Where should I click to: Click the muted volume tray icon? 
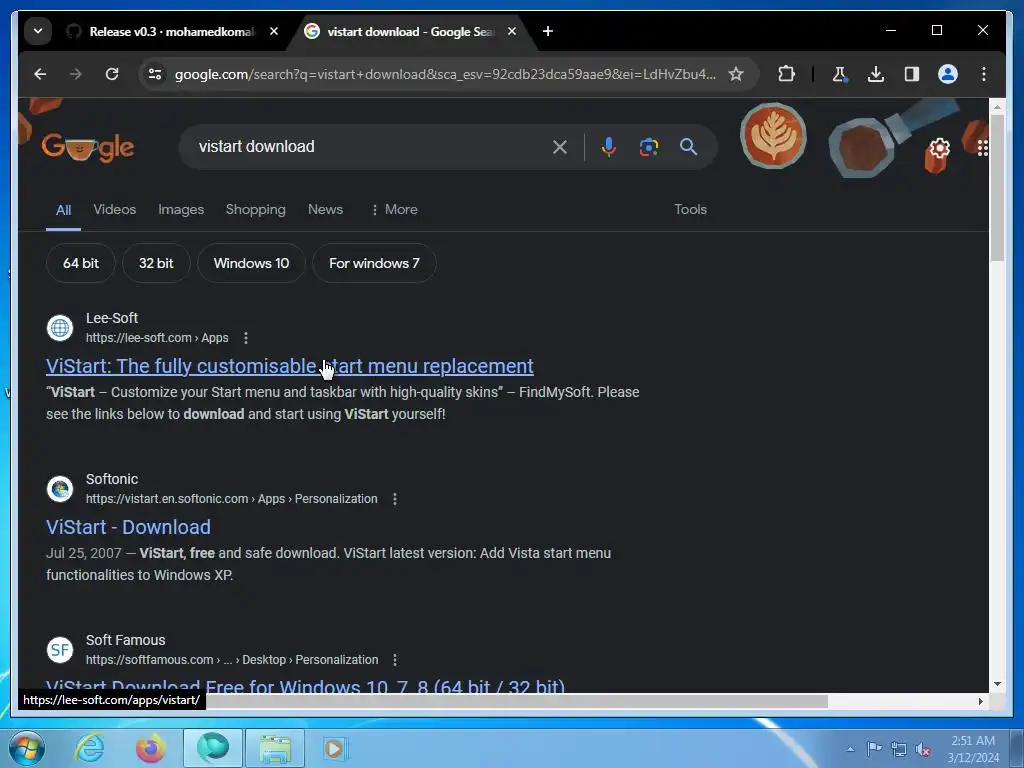coord(923,749)
